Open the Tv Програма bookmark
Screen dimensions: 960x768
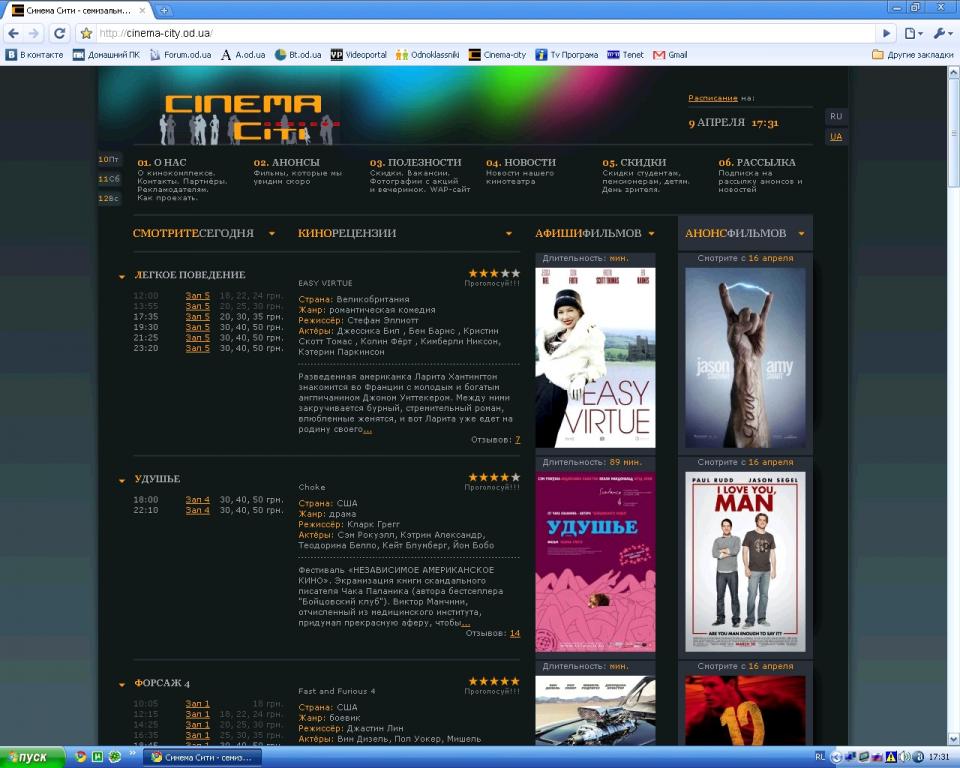pyautogui.click(x=566, y=55)
